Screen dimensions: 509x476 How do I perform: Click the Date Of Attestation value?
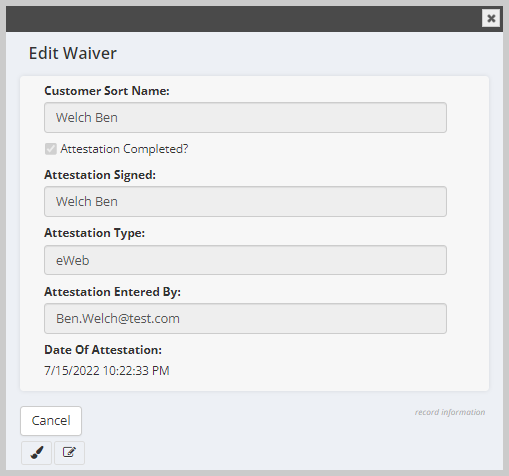[x=107, y=371]
